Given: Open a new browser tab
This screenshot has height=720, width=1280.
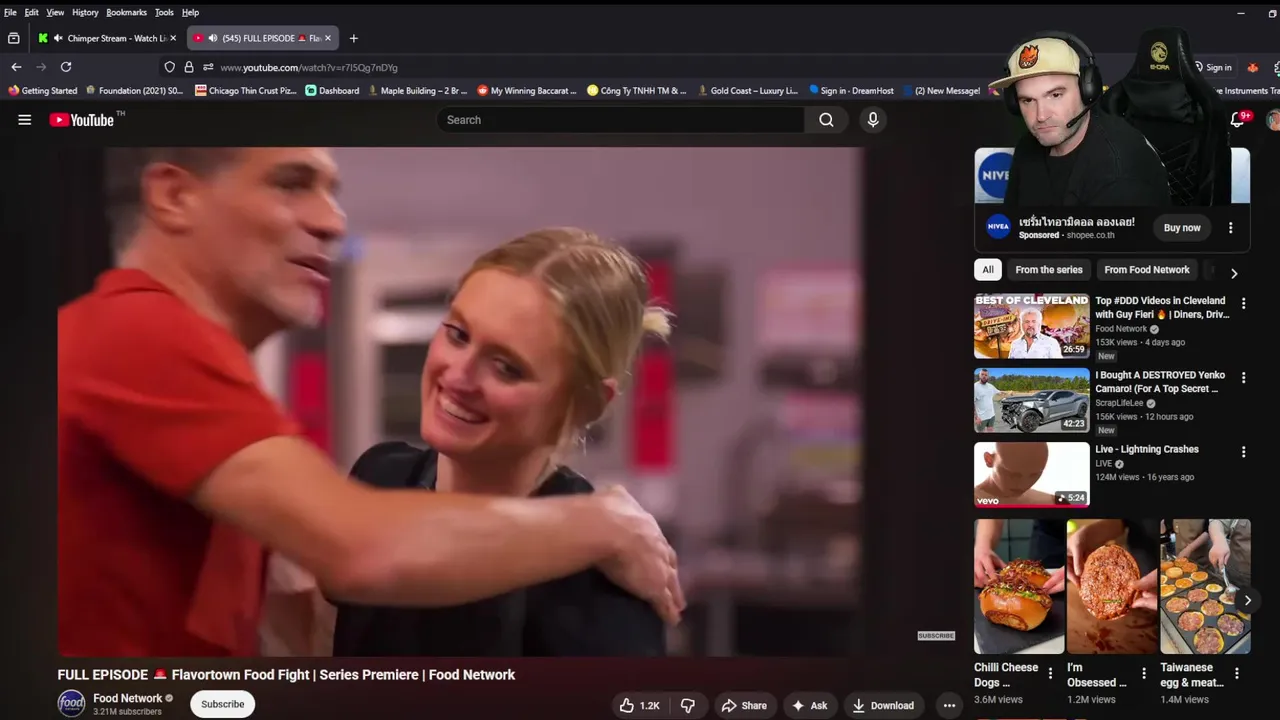Looking at the screenshot, I should pyautogui.click(x=353, y=38).
